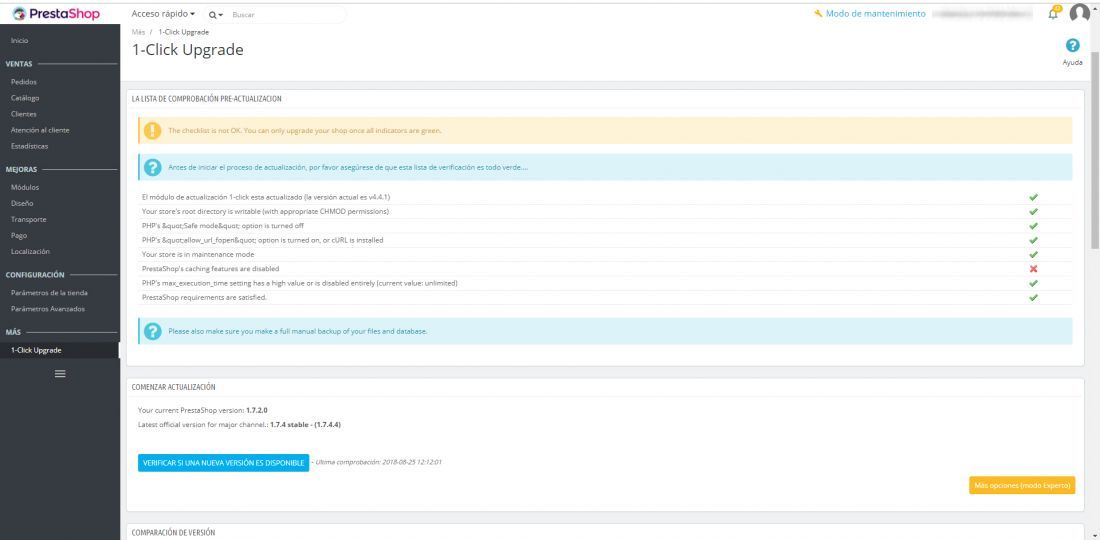Open Atención al cliente menu
This screenshot has width=1100, height=540.
click(x=40, y=130)
